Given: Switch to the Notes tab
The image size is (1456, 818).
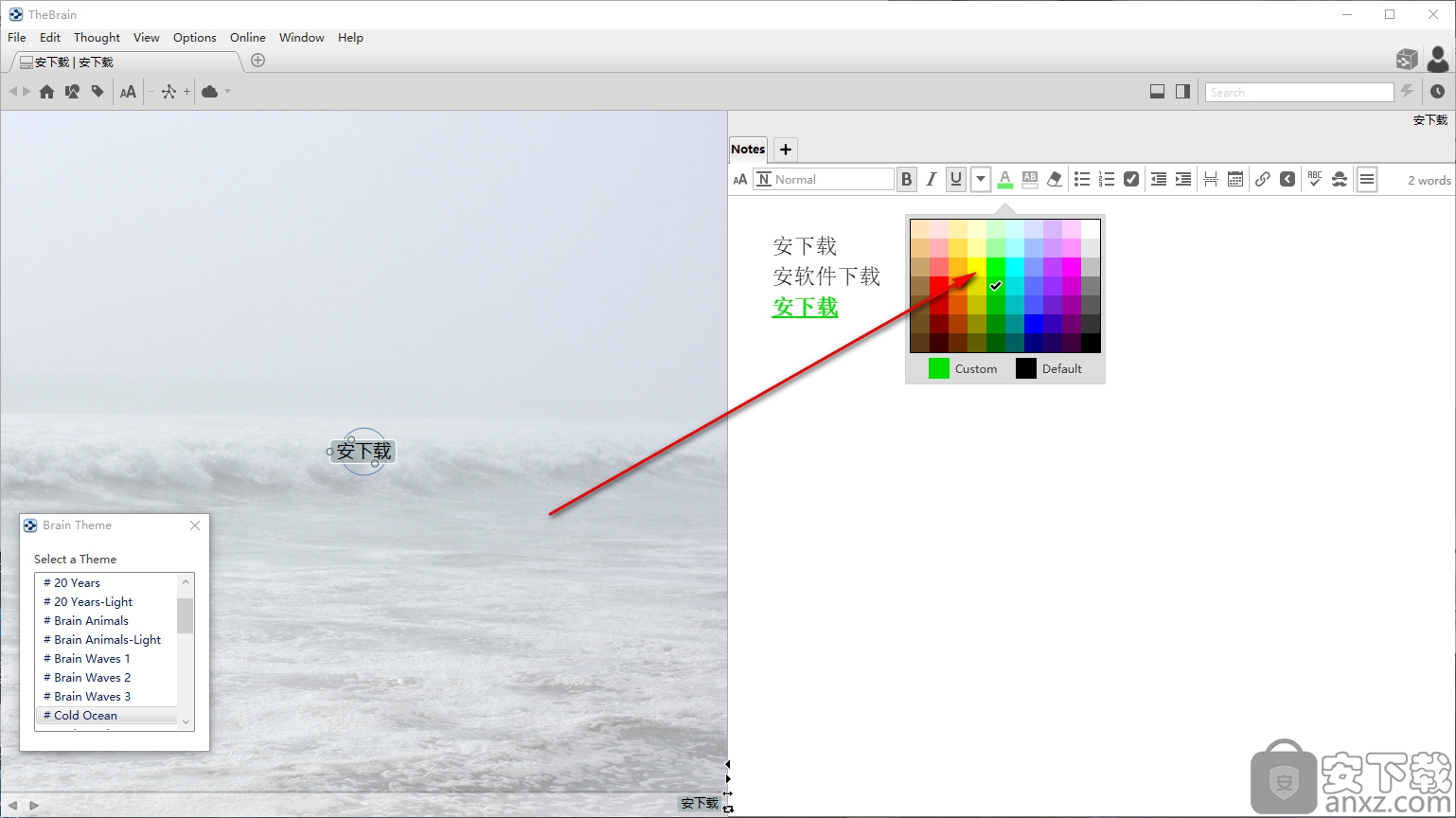Looking at the screenshot, I should coord(748,149).
